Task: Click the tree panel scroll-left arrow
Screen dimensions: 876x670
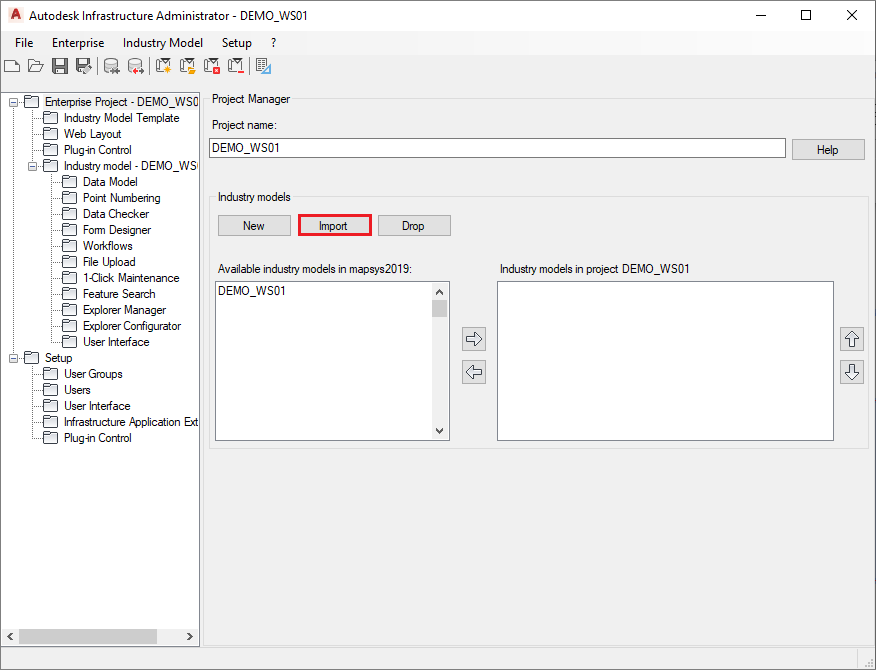Action: pos(10,636)
